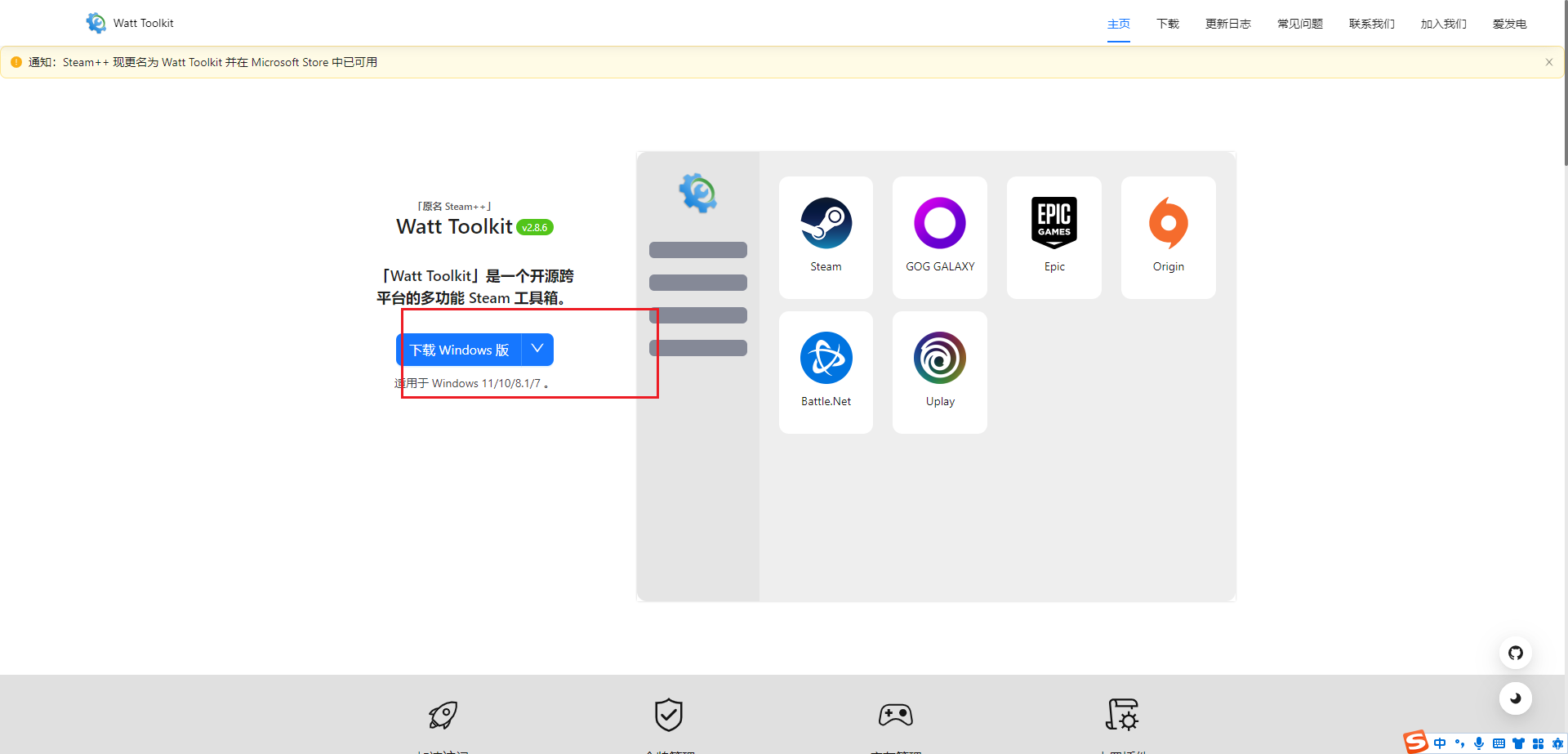Image resolution: width=1568 pixels, height=754 pixels.
Task: Select the Uplay icon
Action: (939, 358)
